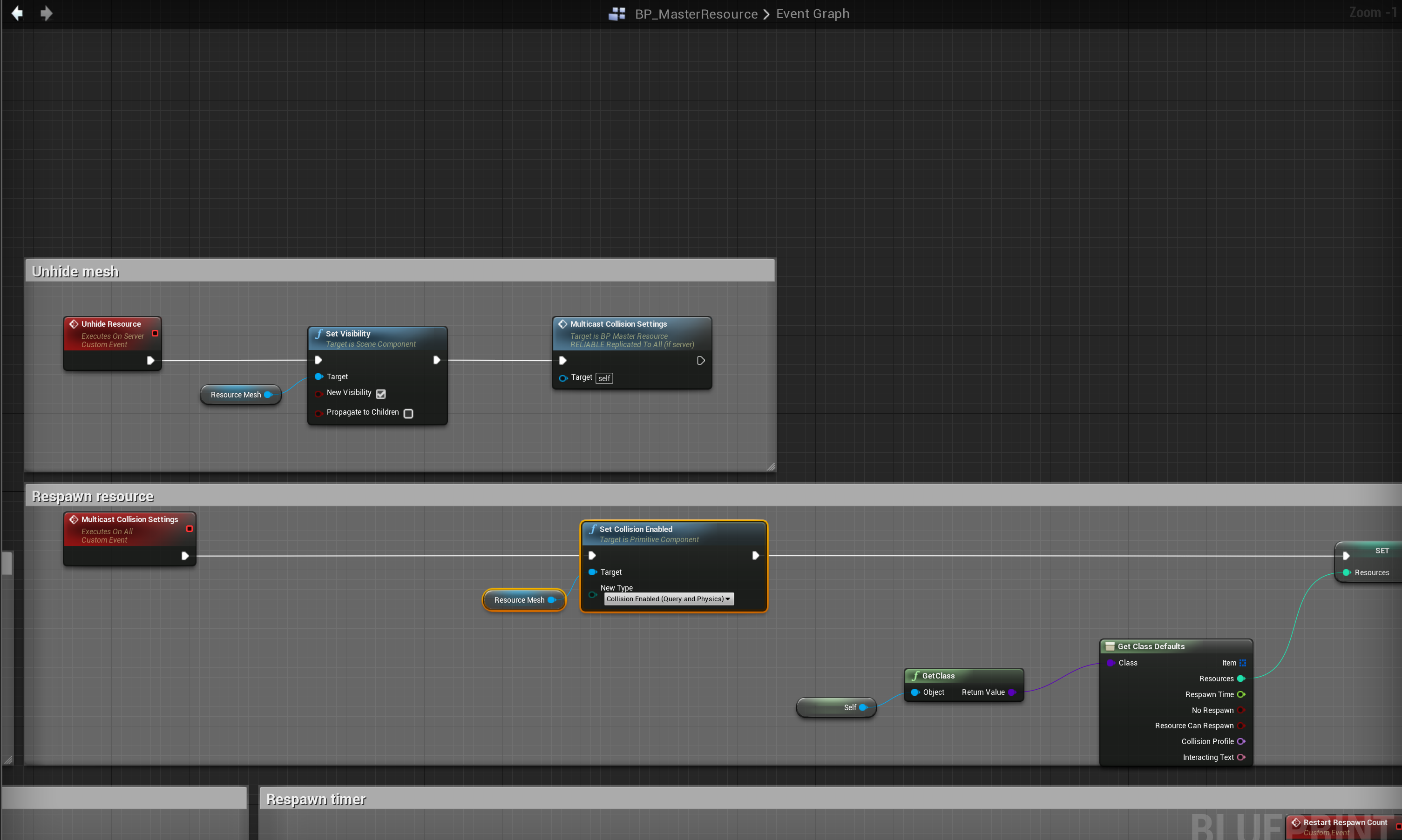Click Unhide Resource event's red delegate pin

(155, 333)
